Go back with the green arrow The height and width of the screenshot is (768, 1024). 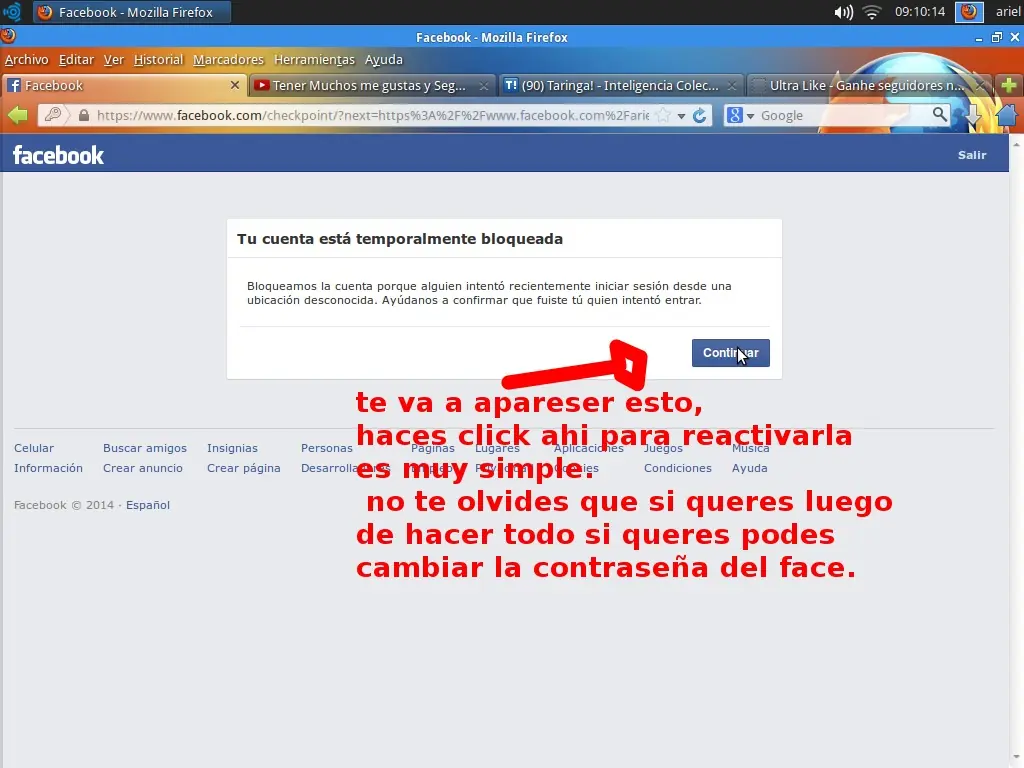(x=18, y=116)
